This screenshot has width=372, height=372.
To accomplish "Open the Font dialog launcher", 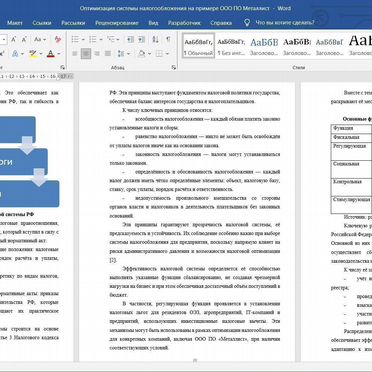I will (x=63, y=67).
